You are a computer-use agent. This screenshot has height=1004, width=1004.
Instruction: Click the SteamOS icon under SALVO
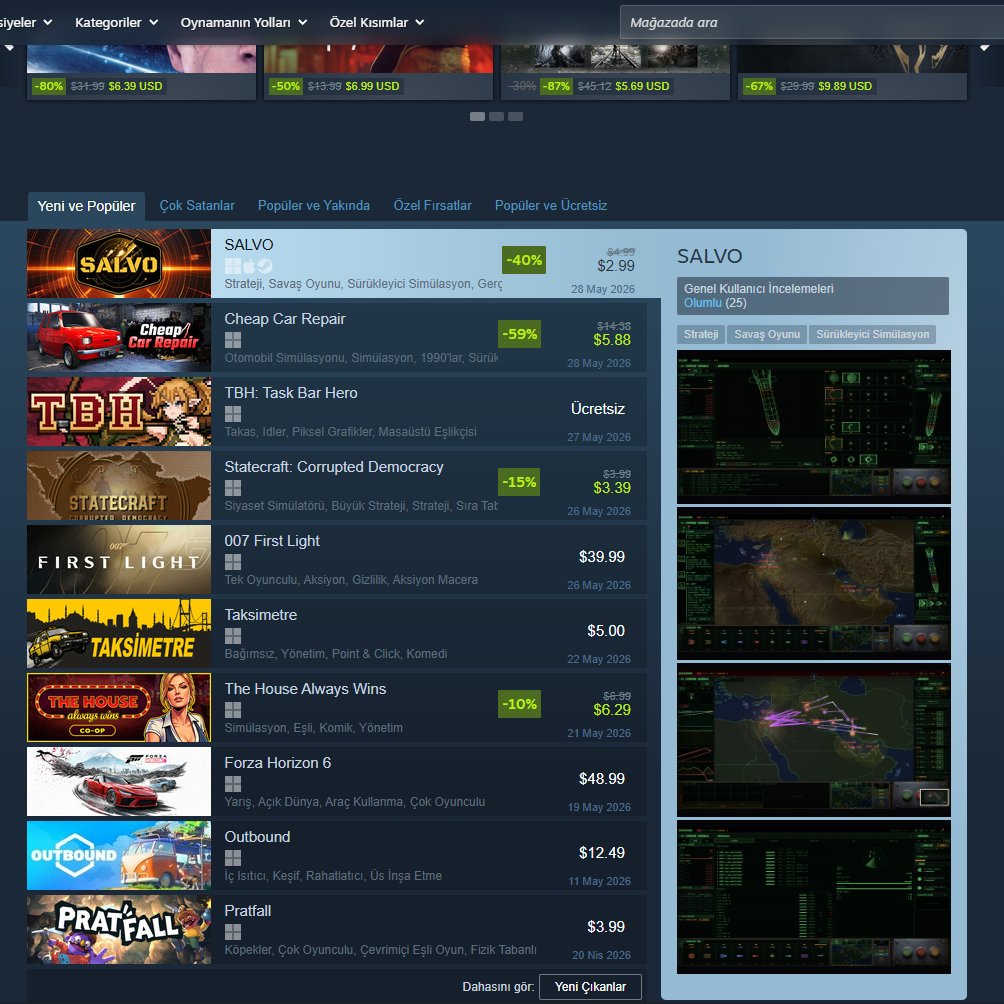click(265, 266)
